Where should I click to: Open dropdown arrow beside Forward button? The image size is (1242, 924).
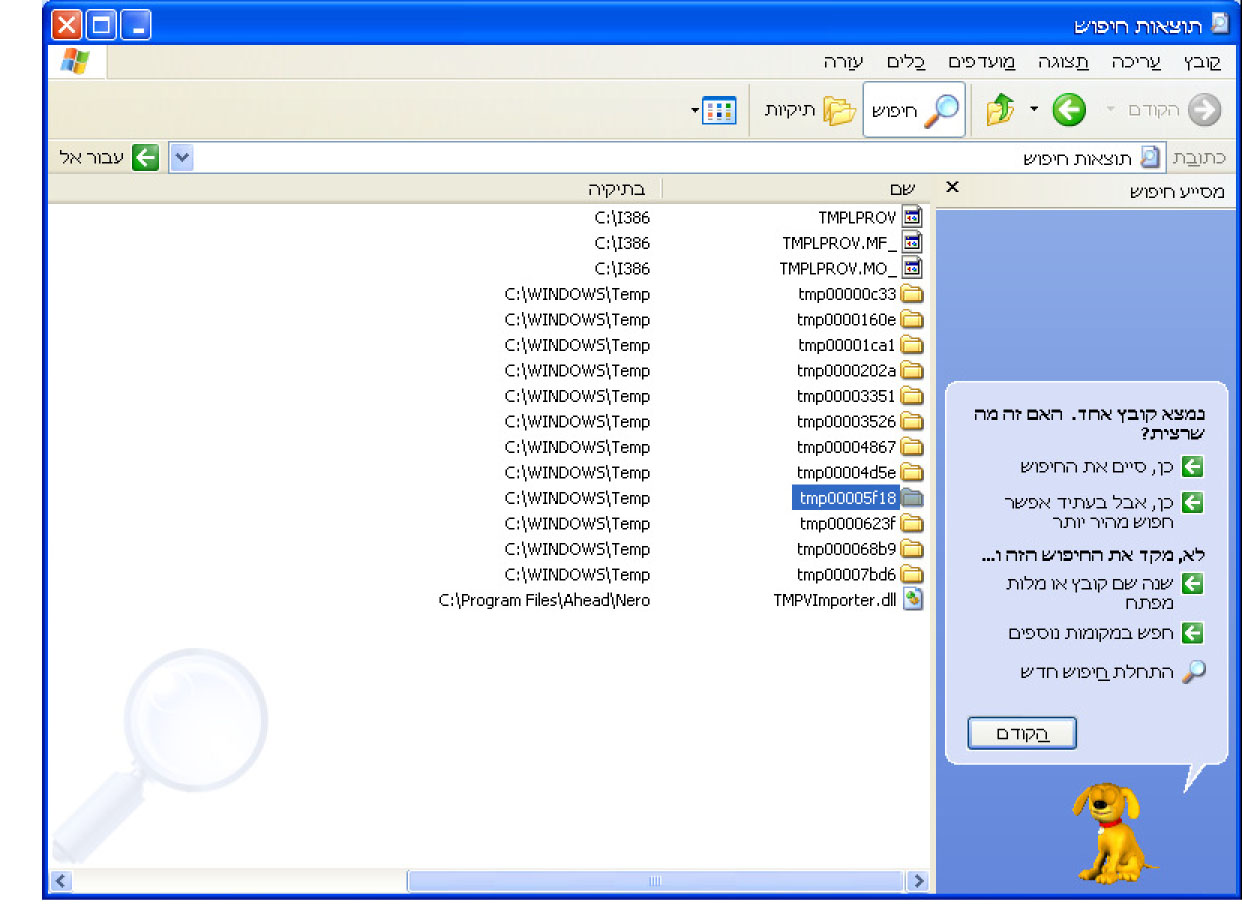(x=1110, y=110)
